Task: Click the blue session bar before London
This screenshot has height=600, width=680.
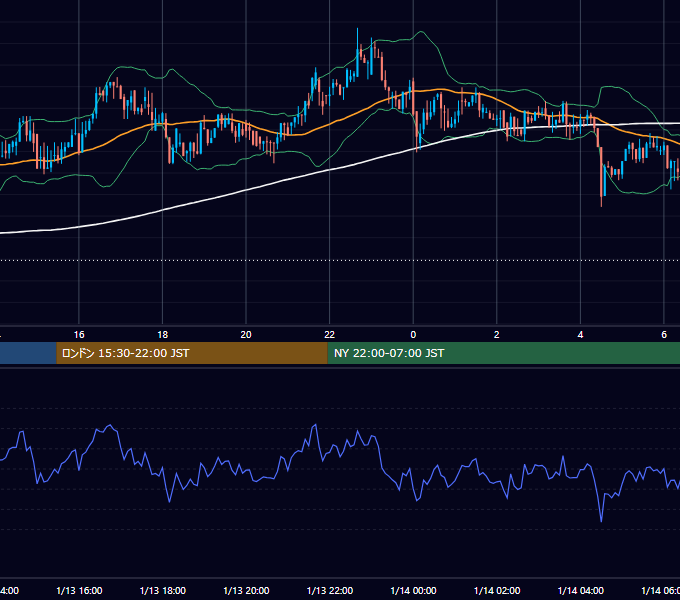Action: 28,353
